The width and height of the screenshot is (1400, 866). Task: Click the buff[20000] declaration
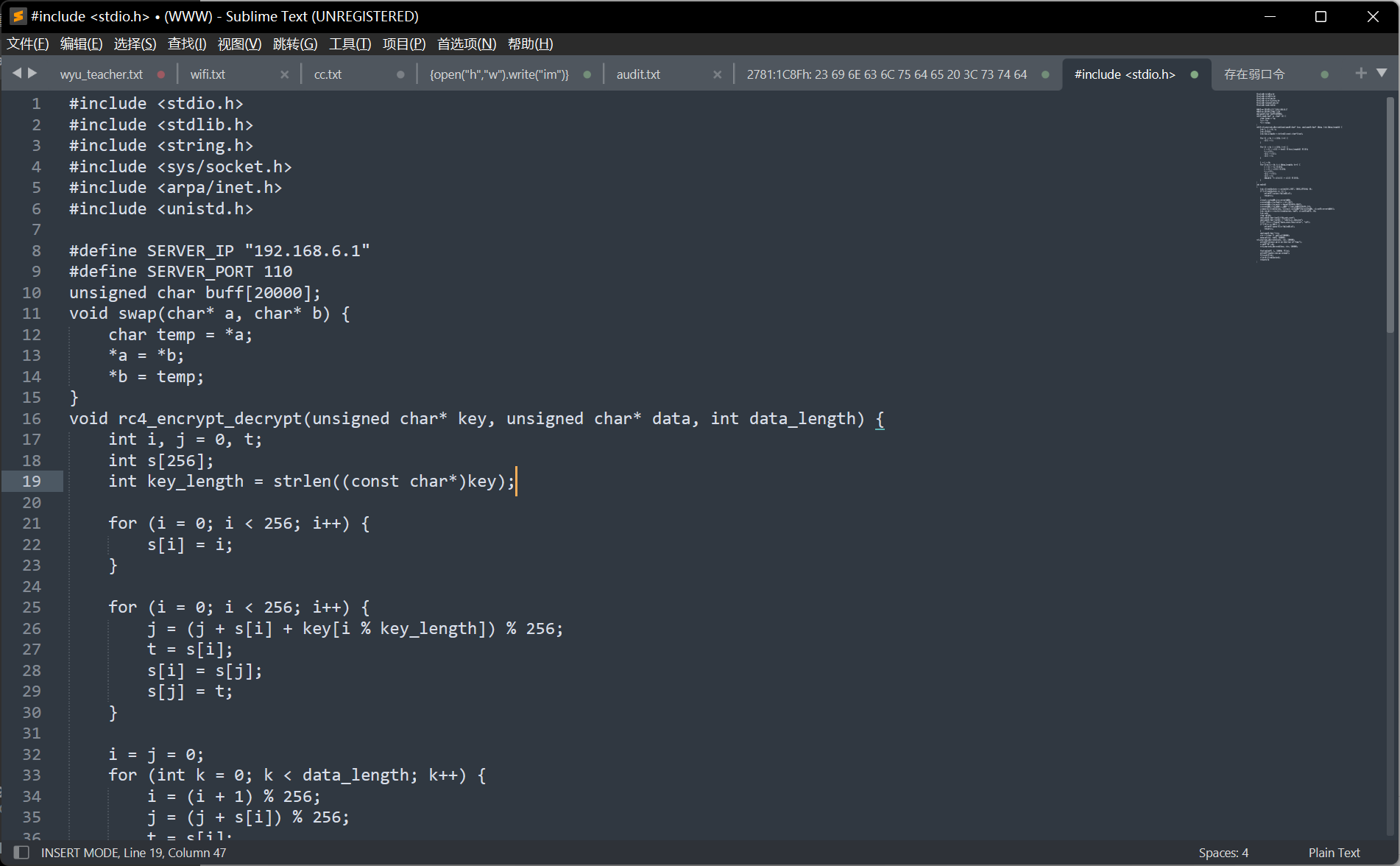pos(195,292)
